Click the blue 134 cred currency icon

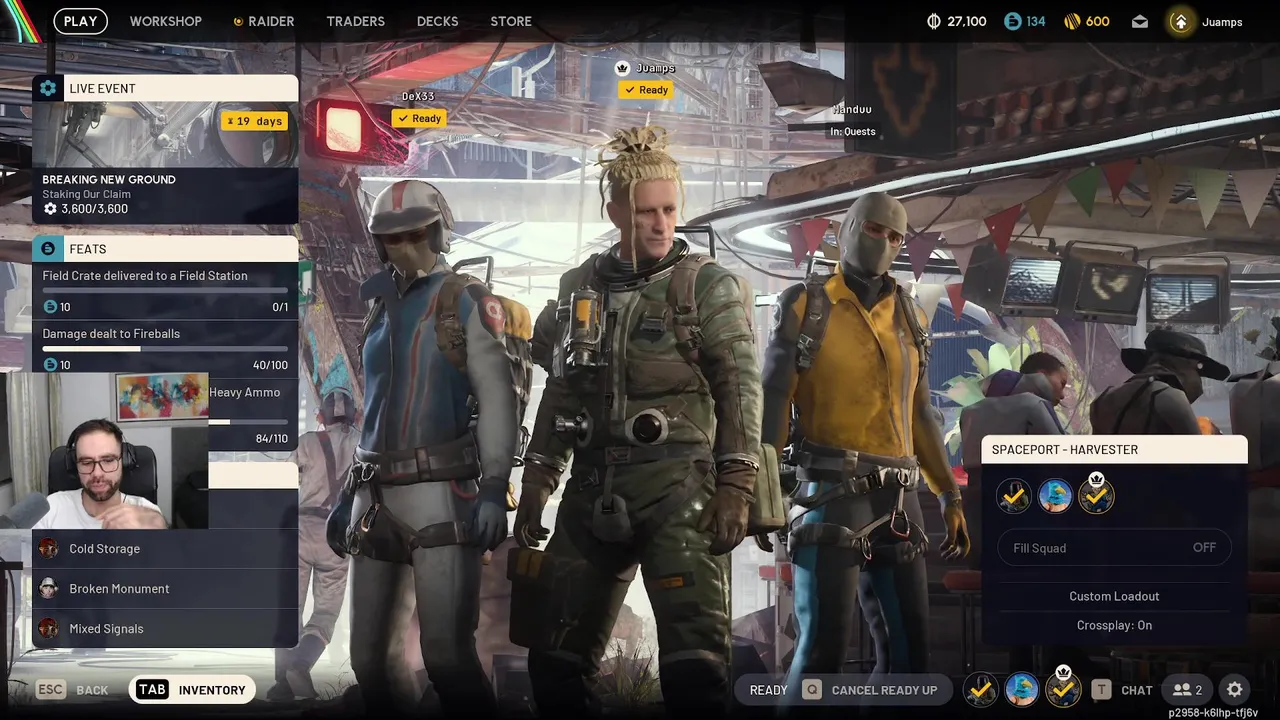pyautogui.click(x=1013, y=21)
